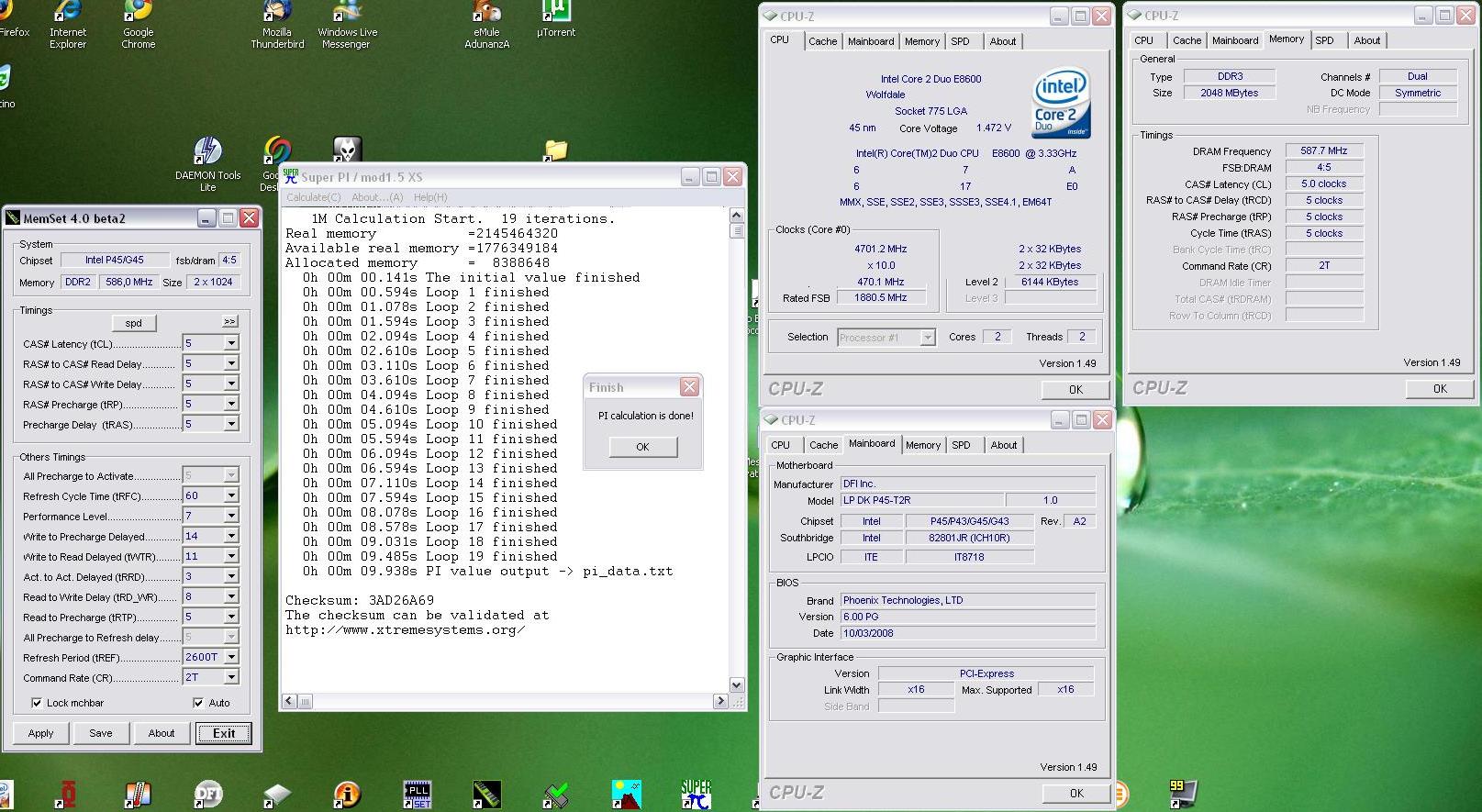
Task: Click the Checksum: 3AD26A69 line
Action: click(360, 600)
